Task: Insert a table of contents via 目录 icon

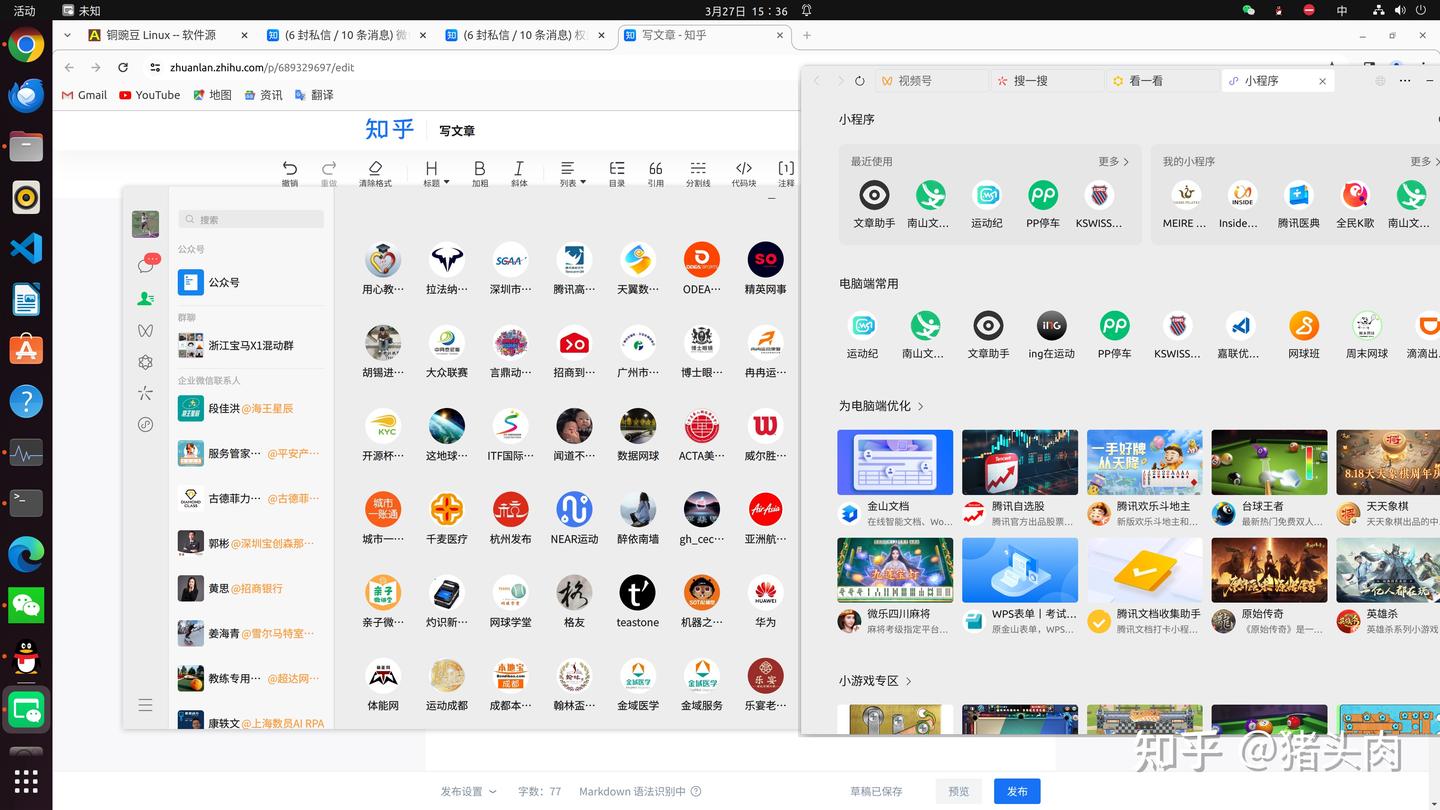Action: click(617, 169)
